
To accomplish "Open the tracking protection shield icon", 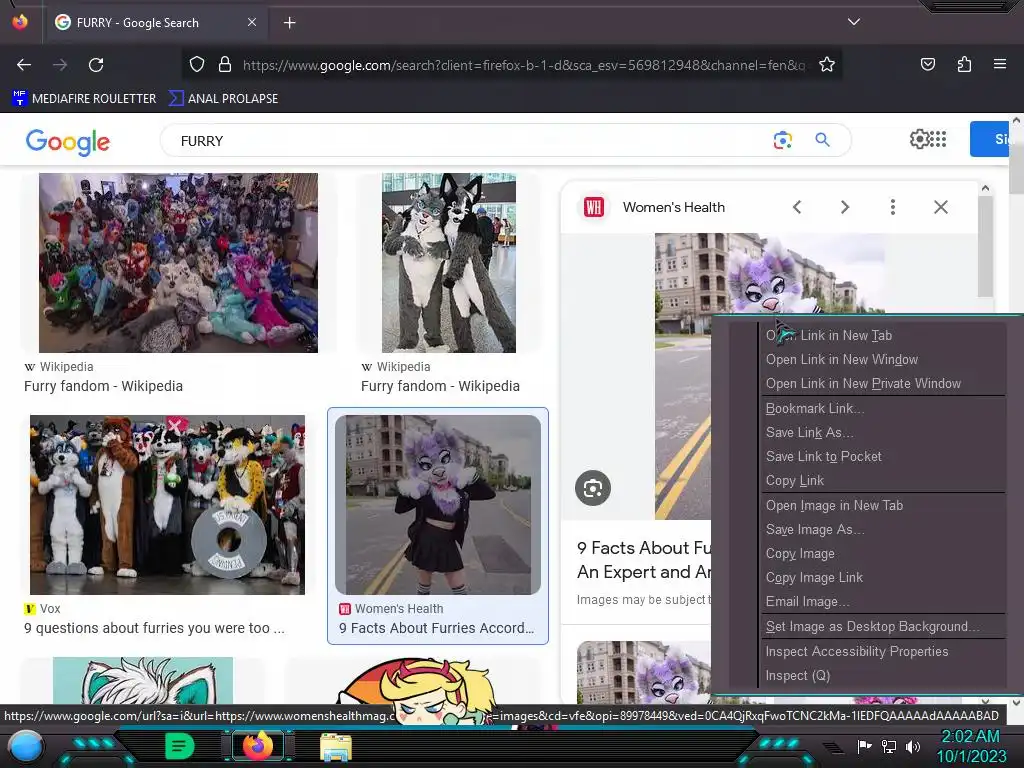I will pyautogui.click(x=197, y=65).
